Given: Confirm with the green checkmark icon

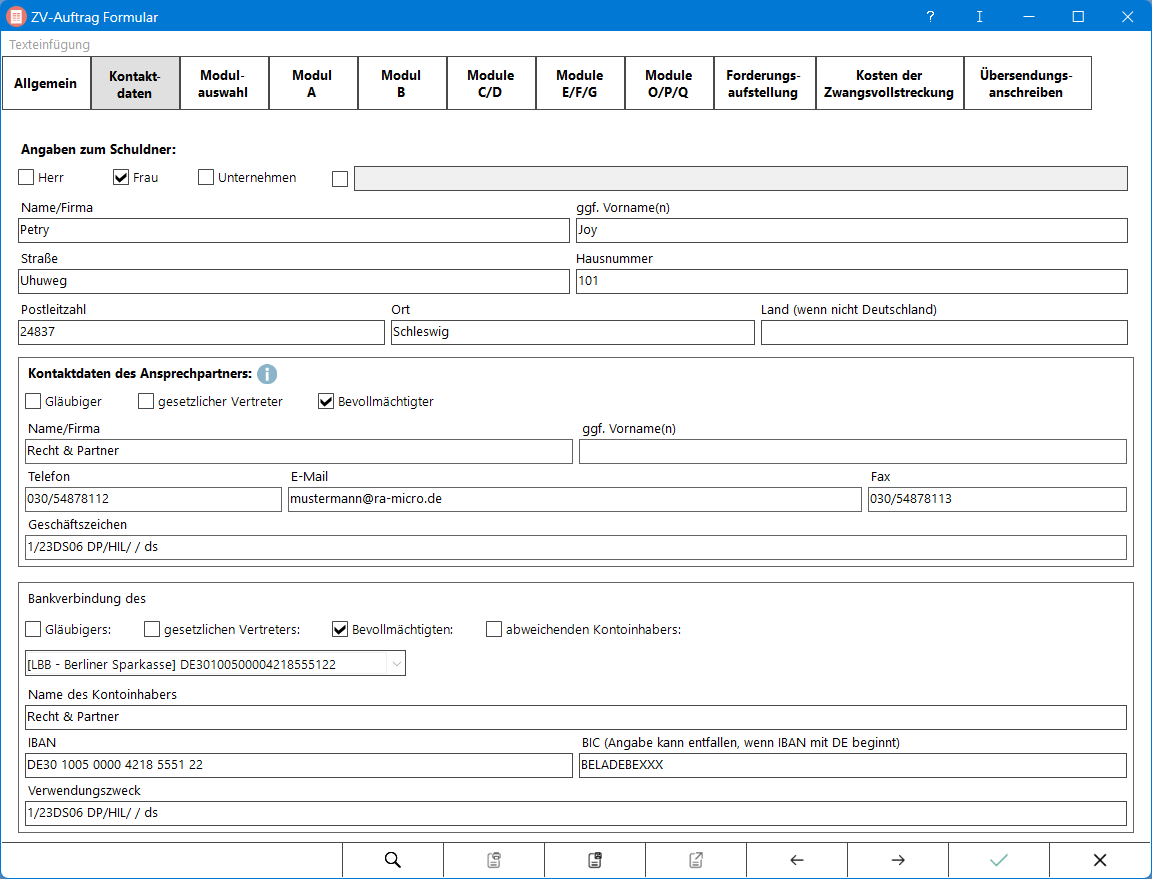Looking at the screenshot, I should pyautogui.click(x=999, y=860).
